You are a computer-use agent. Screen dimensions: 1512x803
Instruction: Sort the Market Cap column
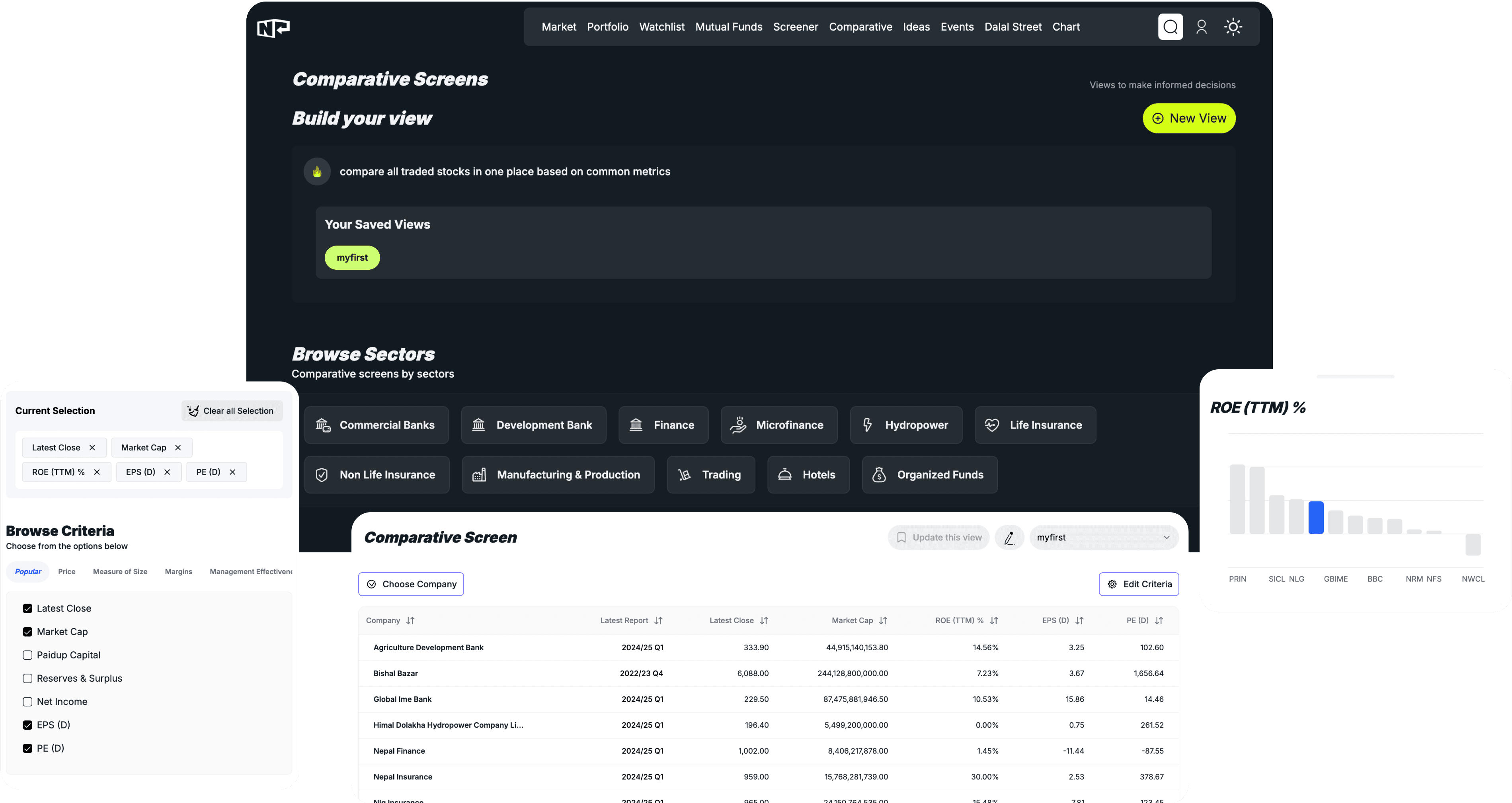pos(884,620)
